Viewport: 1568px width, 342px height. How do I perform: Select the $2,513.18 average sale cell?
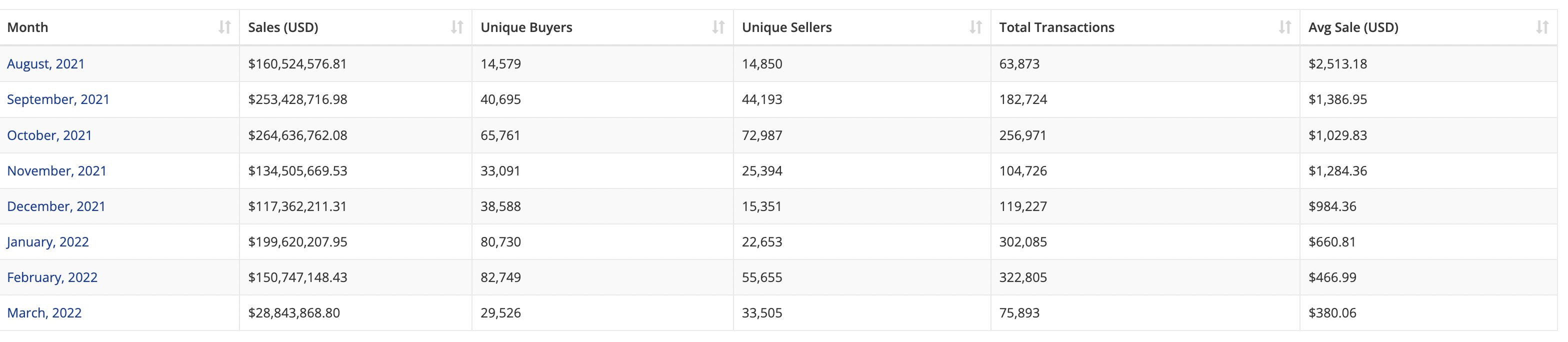1428,64
